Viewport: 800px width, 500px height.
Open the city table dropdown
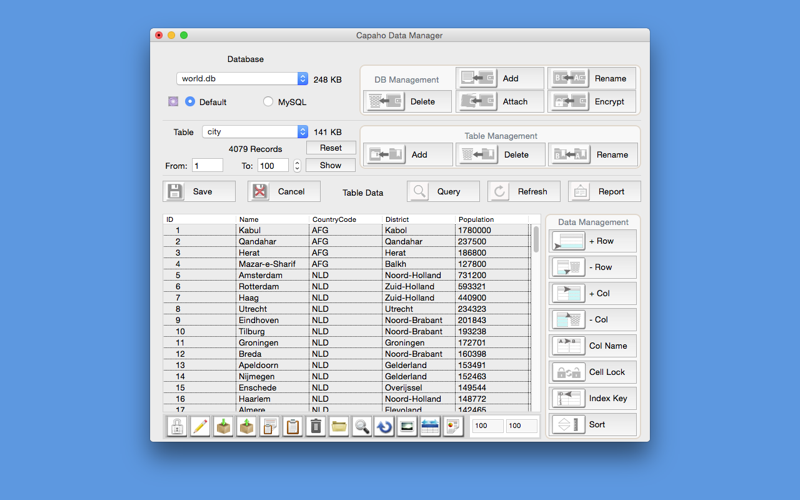click(x=255, y=132)
